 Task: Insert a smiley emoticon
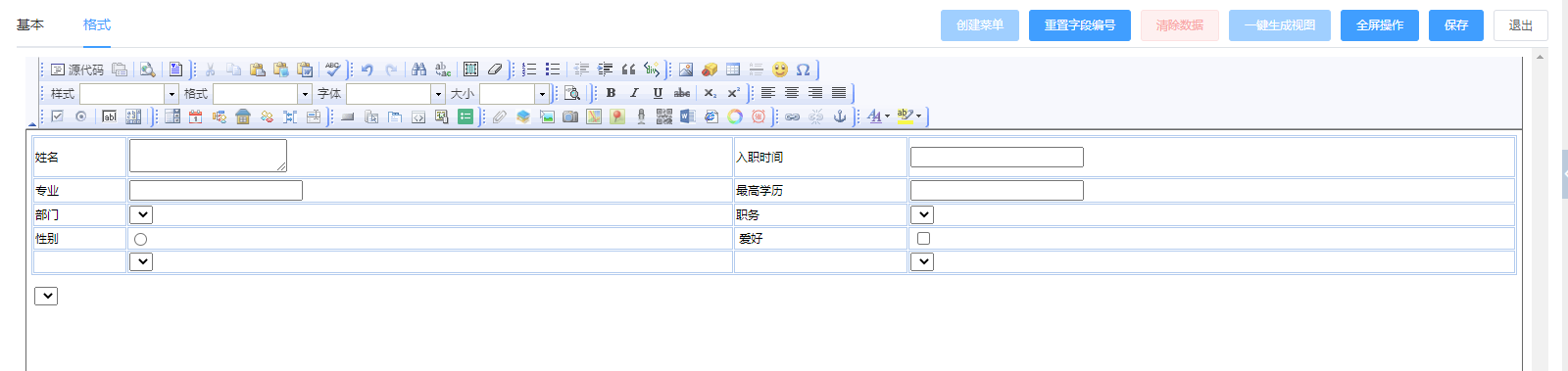click(780, 70)
